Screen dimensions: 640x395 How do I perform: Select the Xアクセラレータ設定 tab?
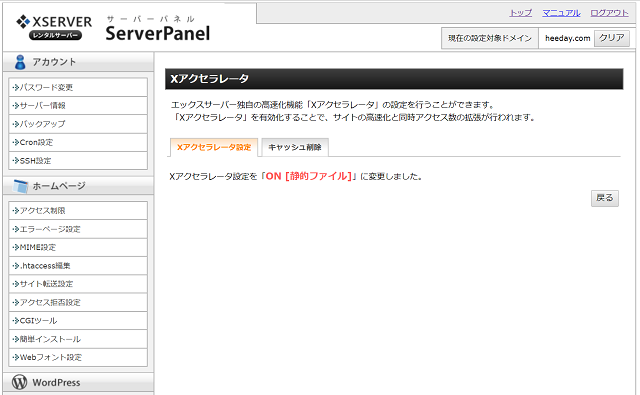[214, 147]
